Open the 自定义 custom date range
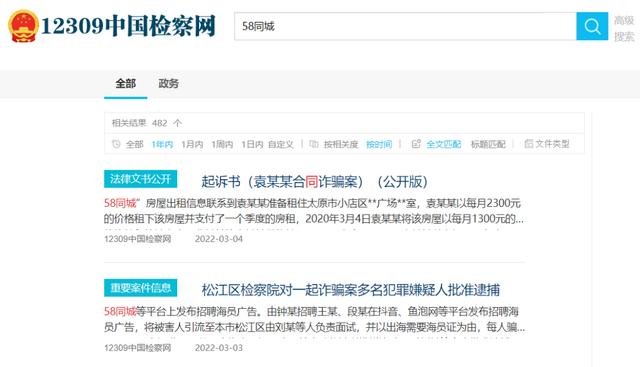The height and width of the screenshot is (367, 640). pos(280,144)
